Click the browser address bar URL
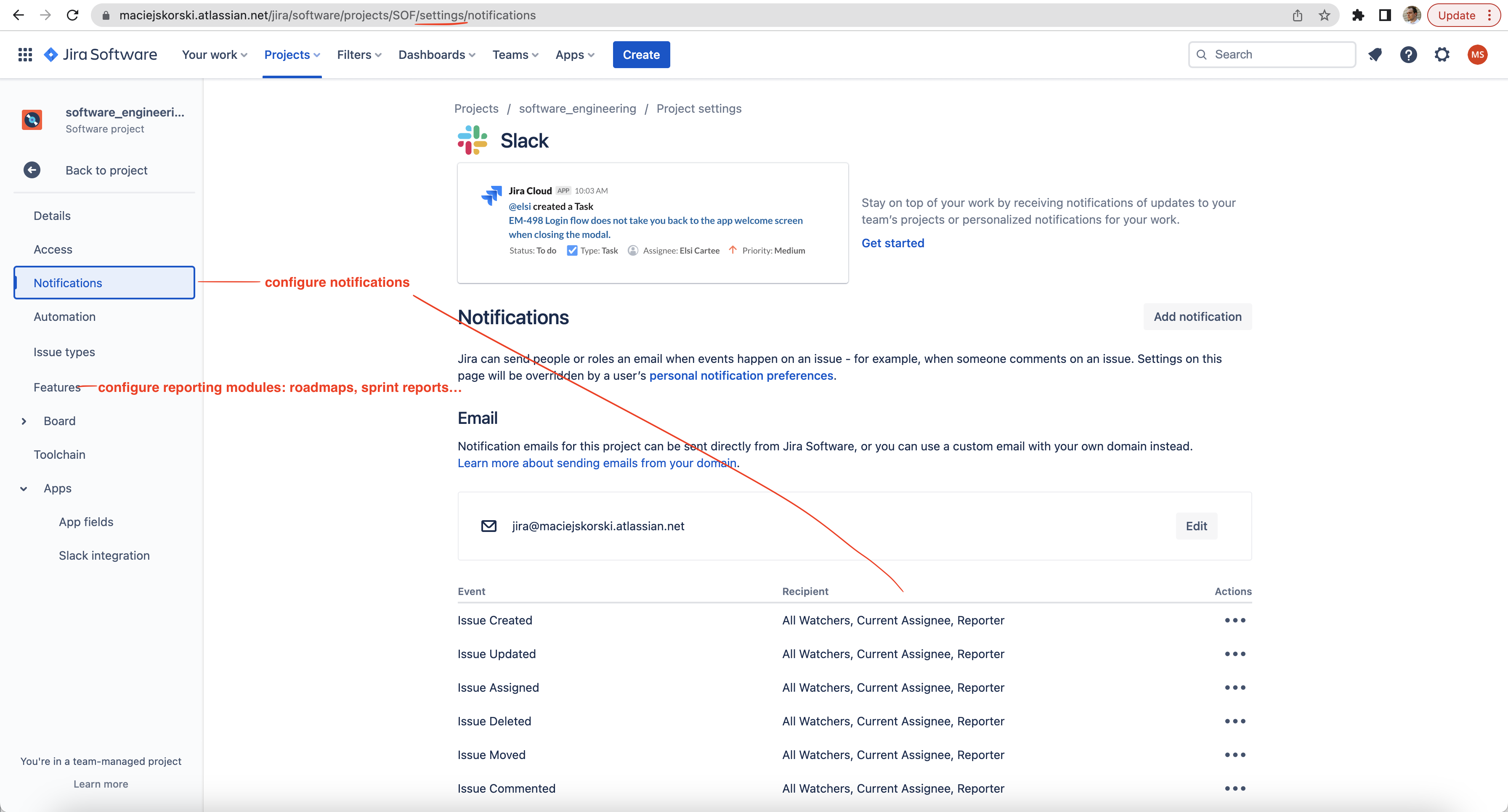 coord(327,15)
